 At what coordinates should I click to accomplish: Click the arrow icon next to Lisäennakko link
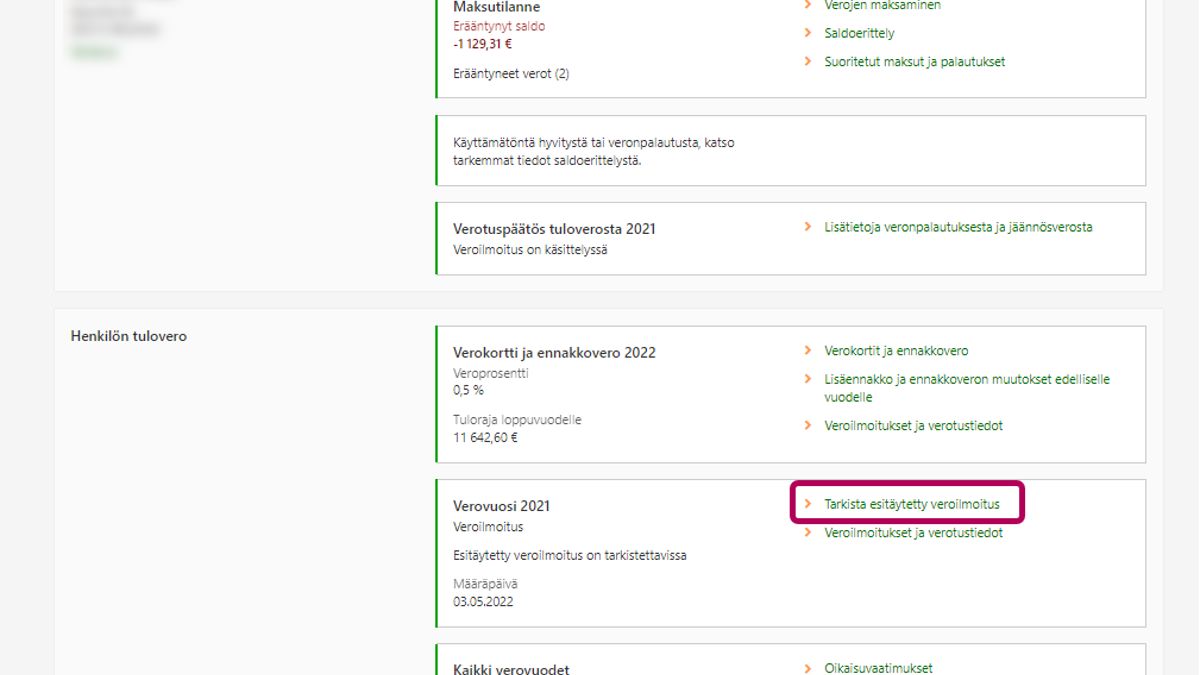(x=808, y=379)
